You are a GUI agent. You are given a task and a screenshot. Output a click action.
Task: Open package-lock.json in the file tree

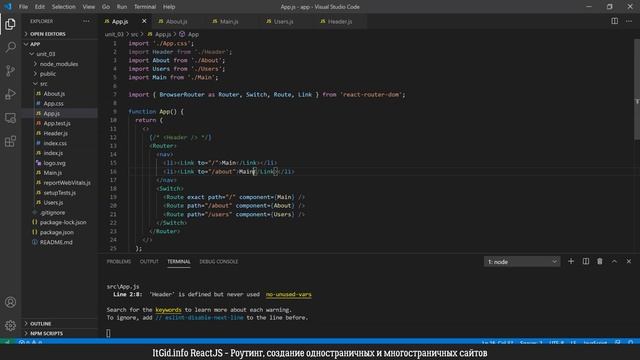click(63, 222)
